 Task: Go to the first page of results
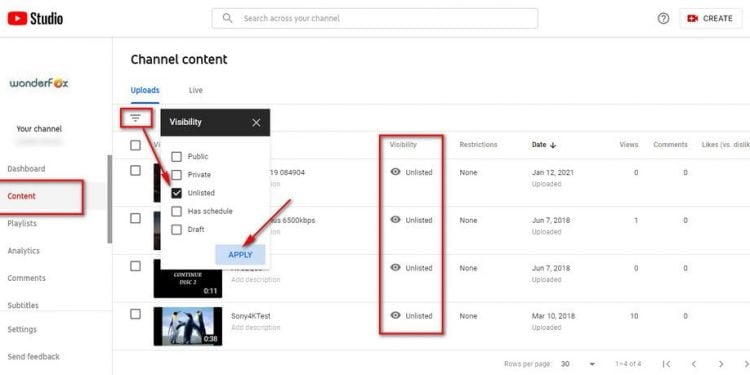pos(667,364)
